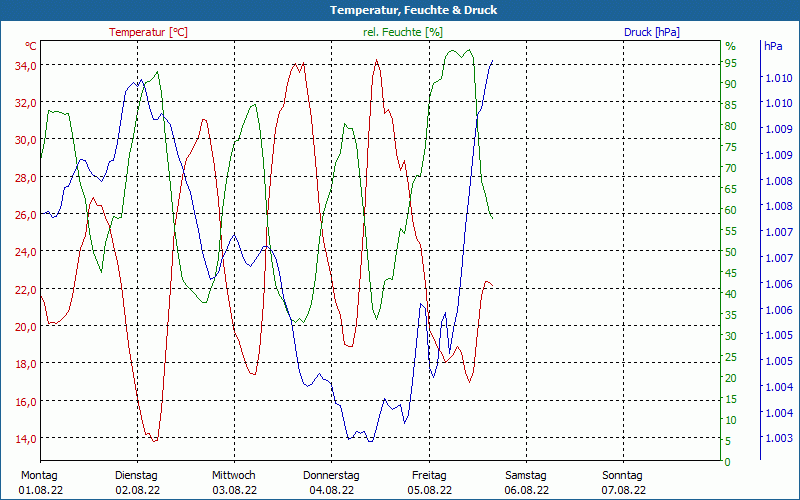Click the '16,0' temperature axis value

tap(26, 402)
